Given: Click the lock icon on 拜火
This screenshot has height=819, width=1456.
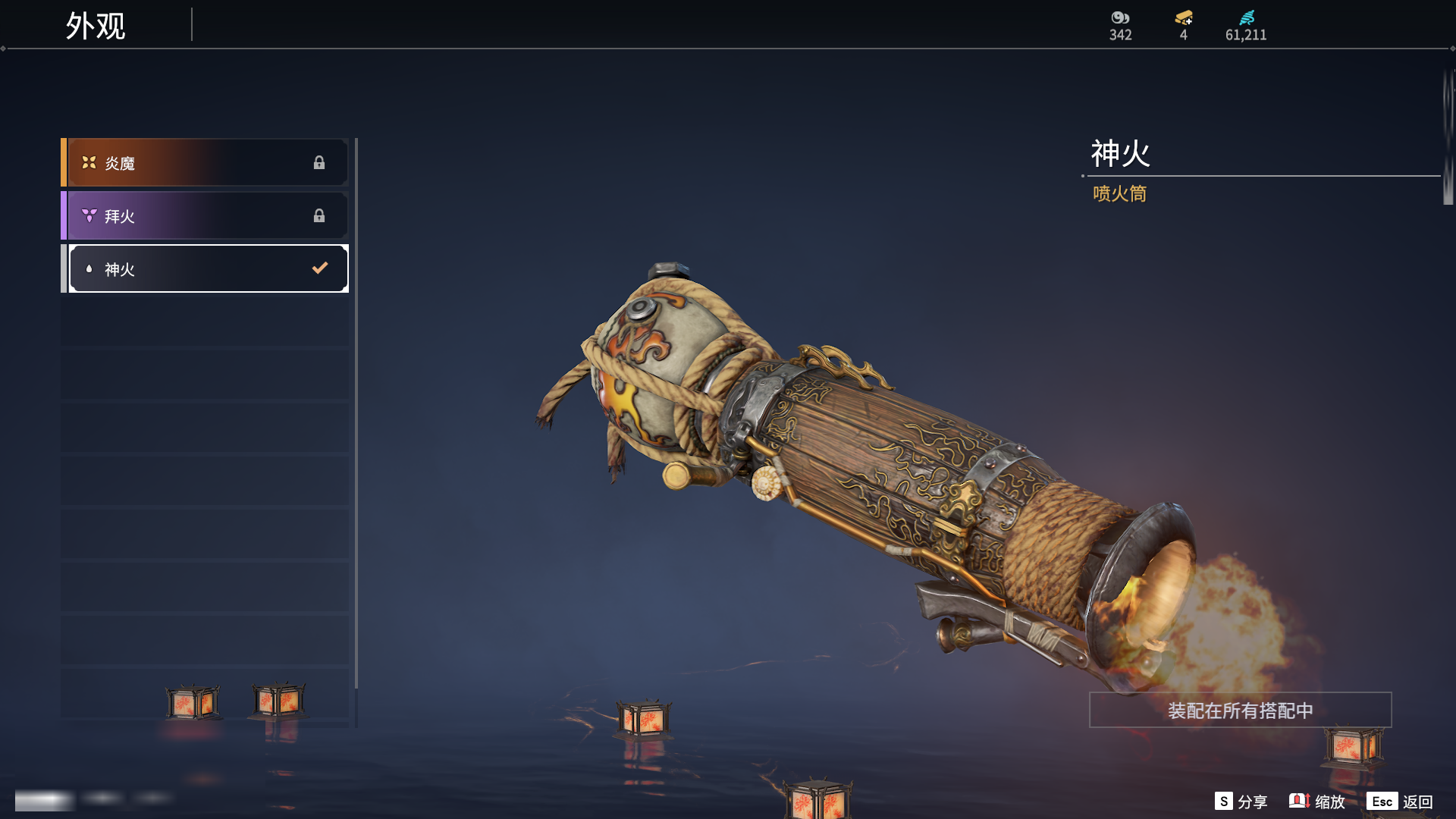Looking at the screenshot, I should pyautogui.click(x=319, y=215).
